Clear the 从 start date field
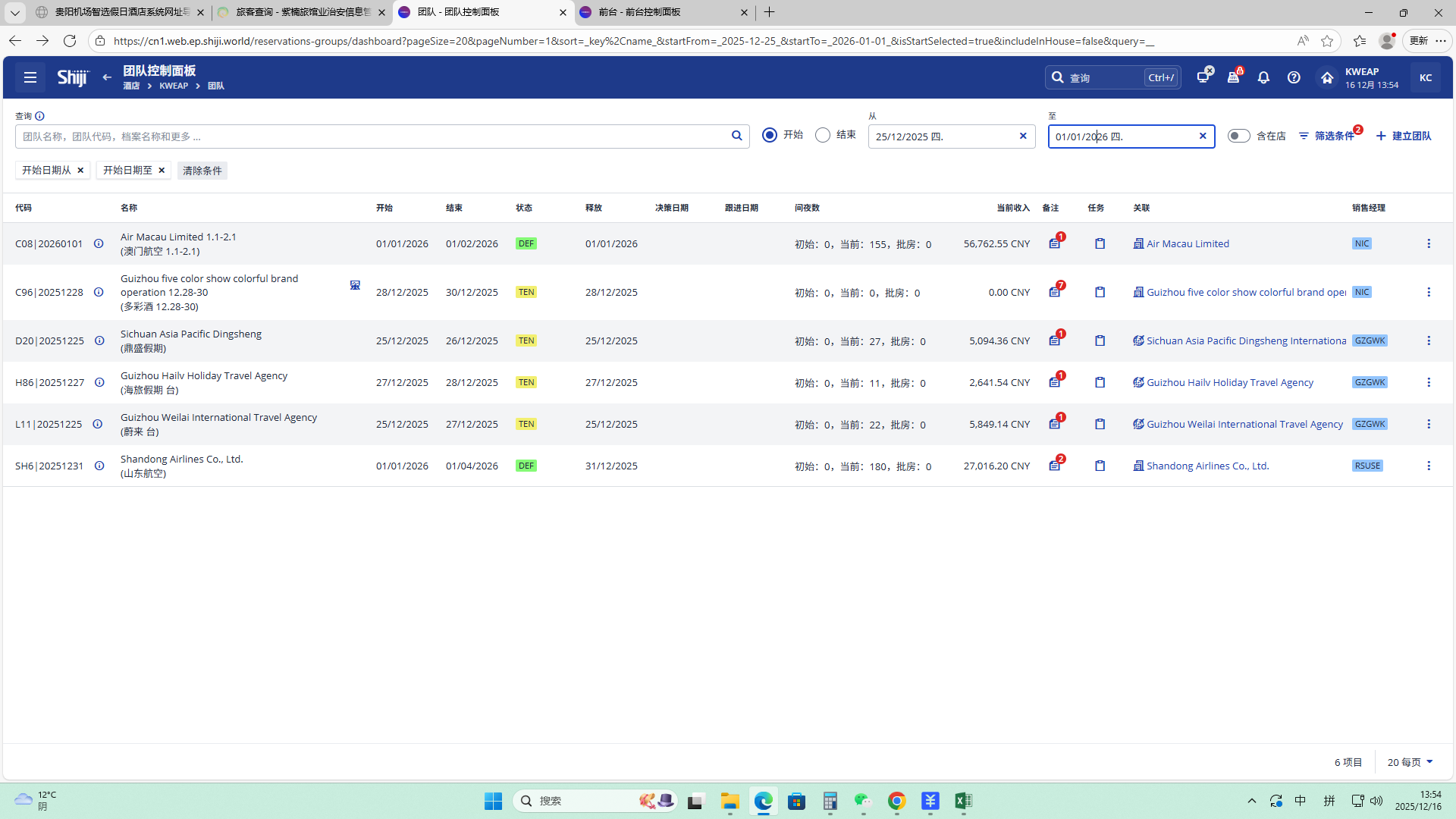Image resolution: width=1456 pixels, height=819 pixels. [x=1023, y=136]
